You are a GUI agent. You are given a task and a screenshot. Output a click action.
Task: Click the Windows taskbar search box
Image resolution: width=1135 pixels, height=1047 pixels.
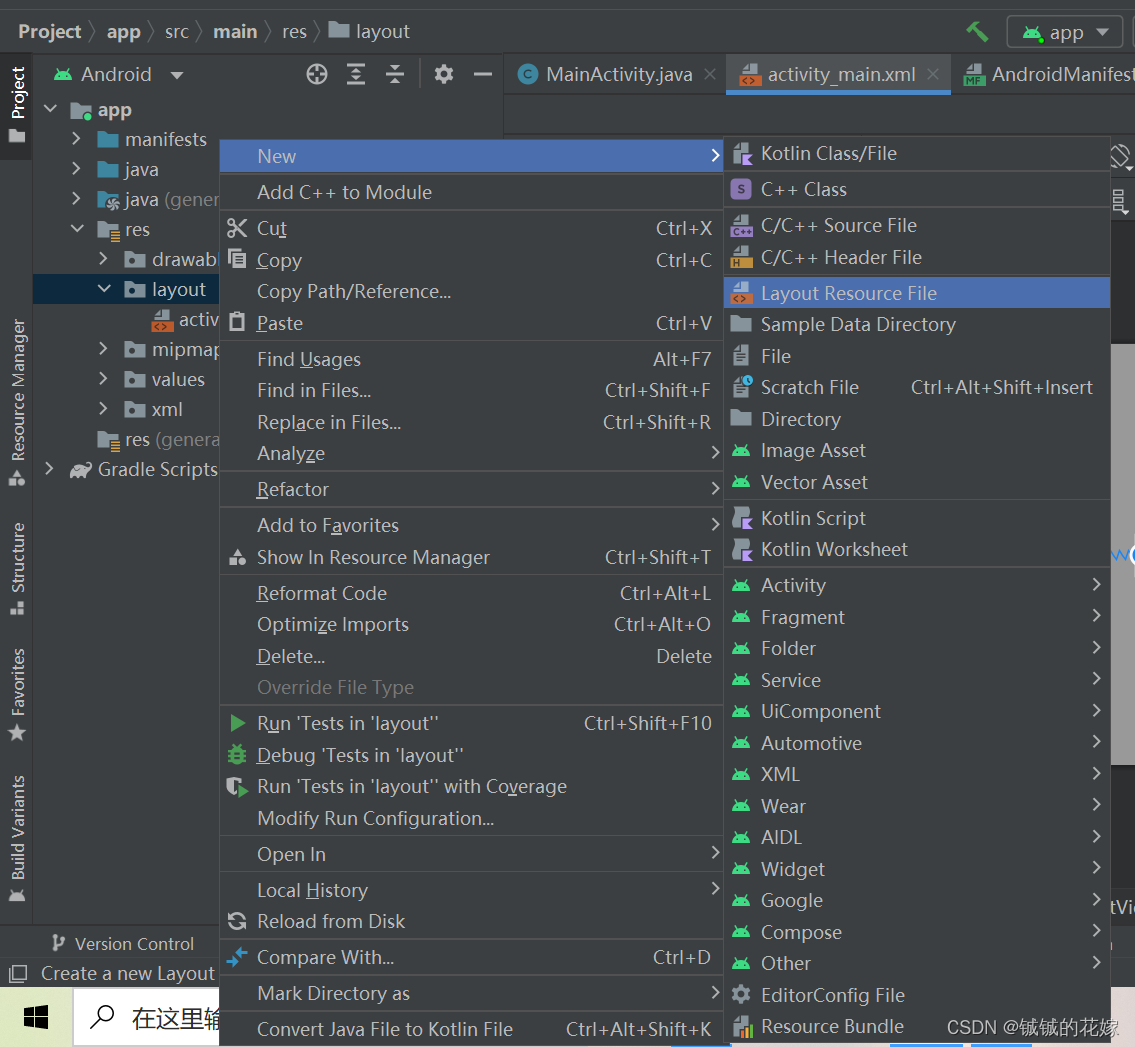[147, 1017]
